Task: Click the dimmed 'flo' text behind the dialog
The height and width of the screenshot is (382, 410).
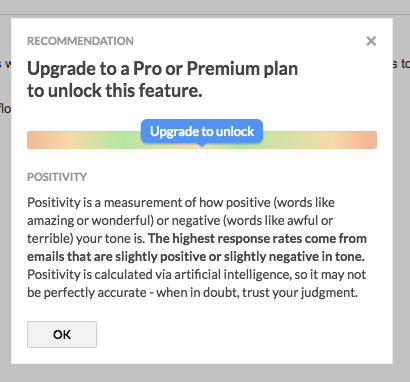Action: [x=5, y=109]
